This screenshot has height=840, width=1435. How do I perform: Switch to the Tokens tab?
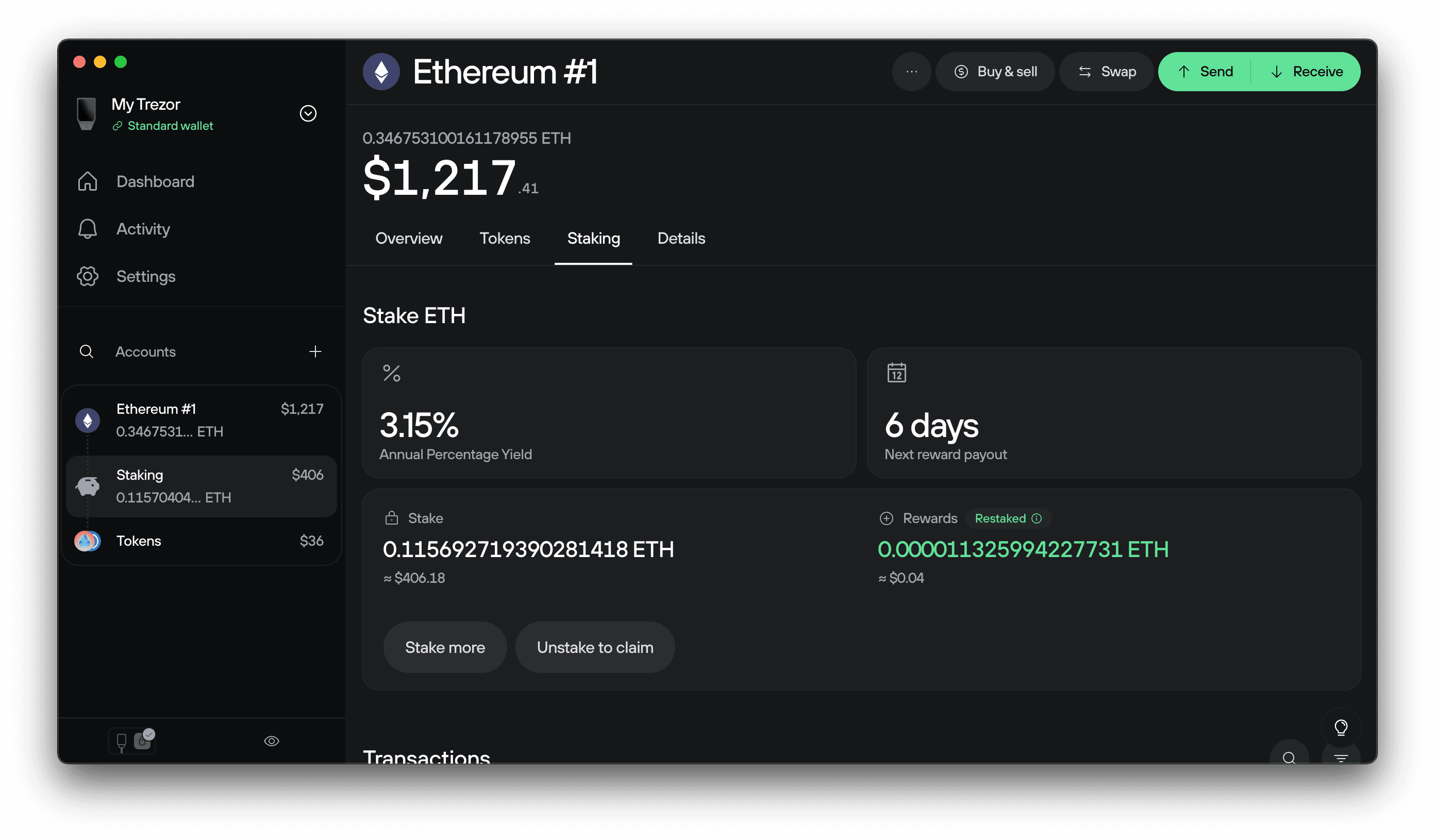pyautogui.click(x=505, y=238)
